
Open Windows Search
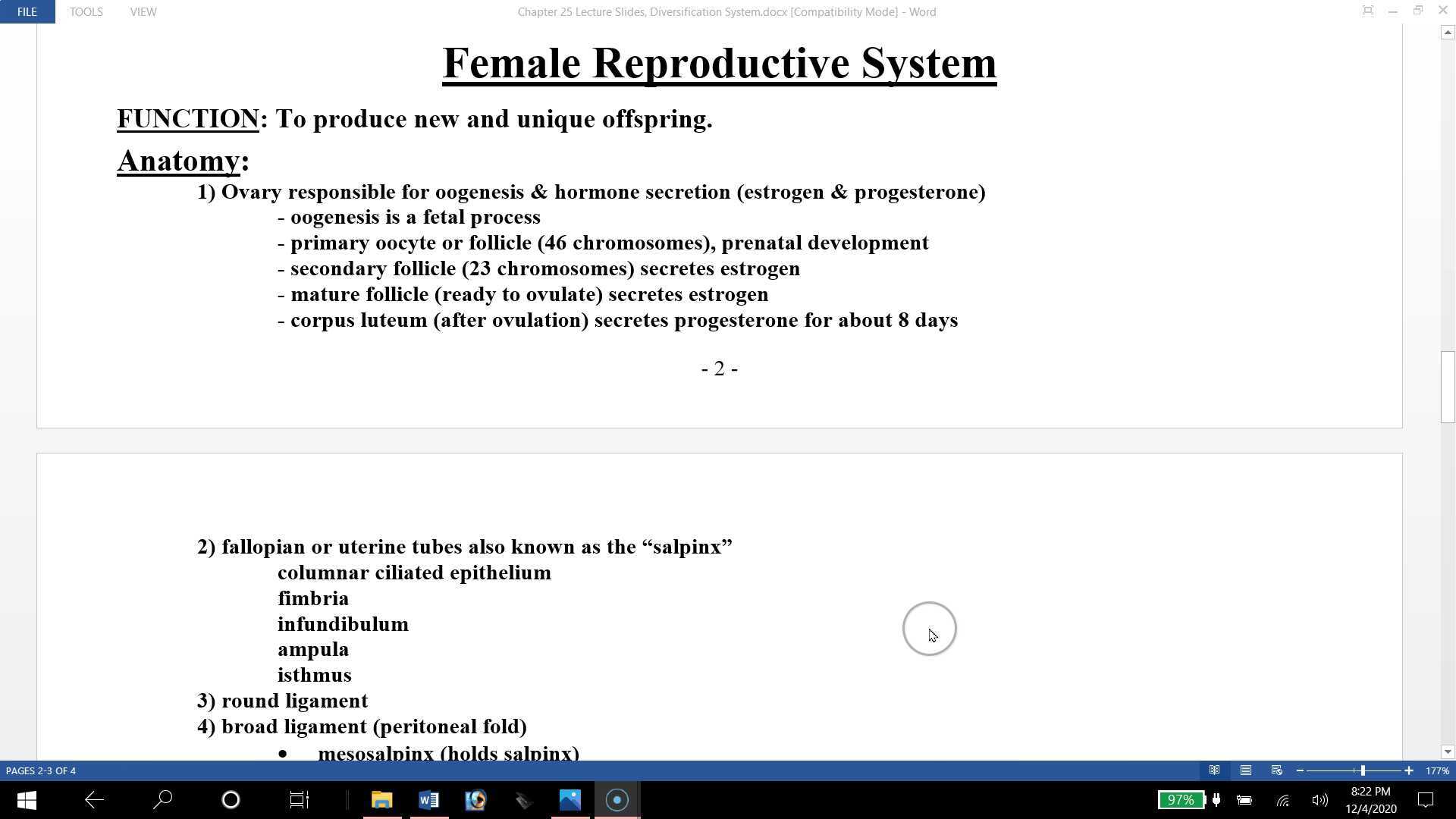click(x=162, y=799)
